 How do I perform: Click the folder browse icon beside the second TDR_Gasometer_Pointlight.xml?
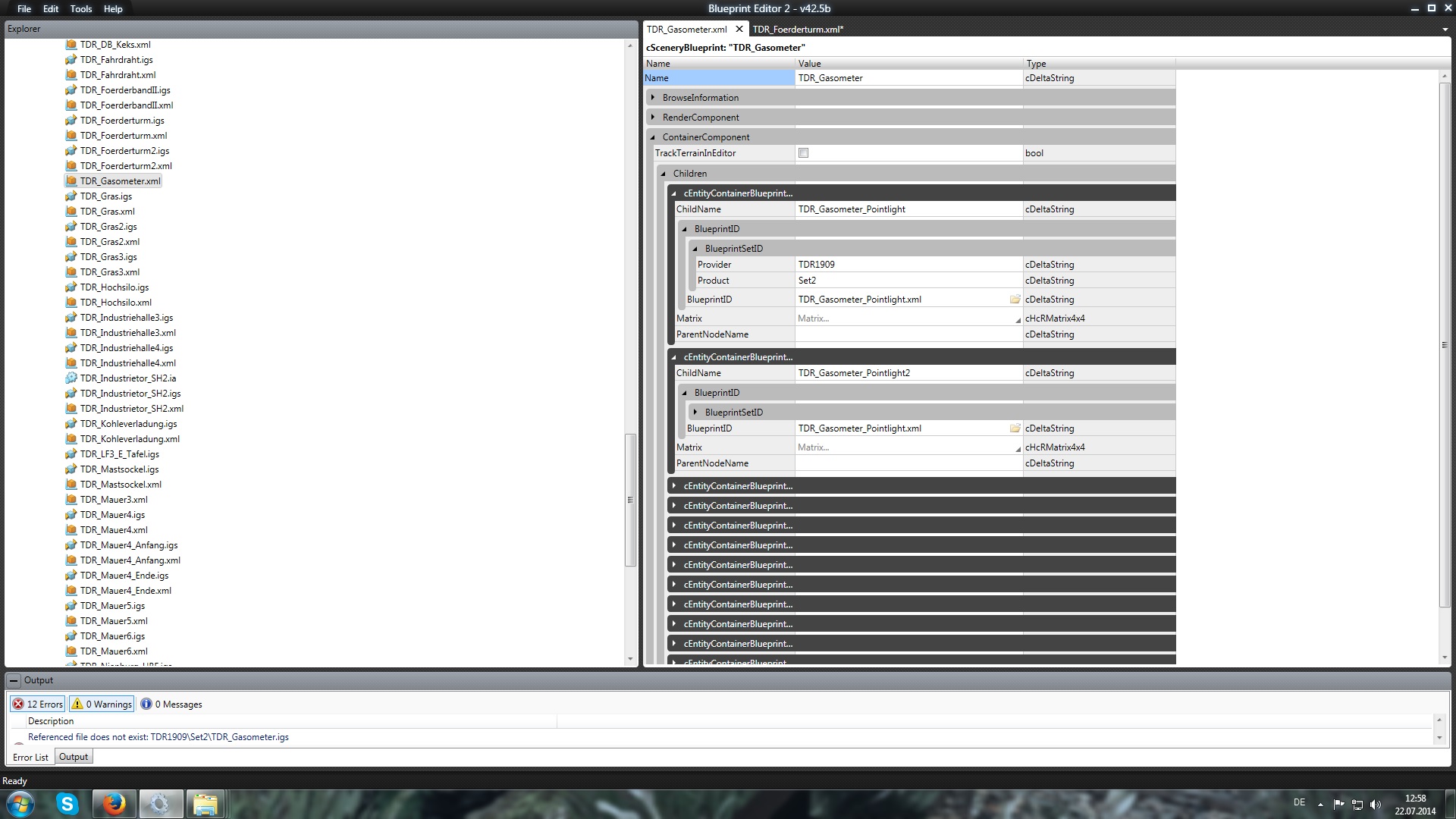[x=1015, y=428]
